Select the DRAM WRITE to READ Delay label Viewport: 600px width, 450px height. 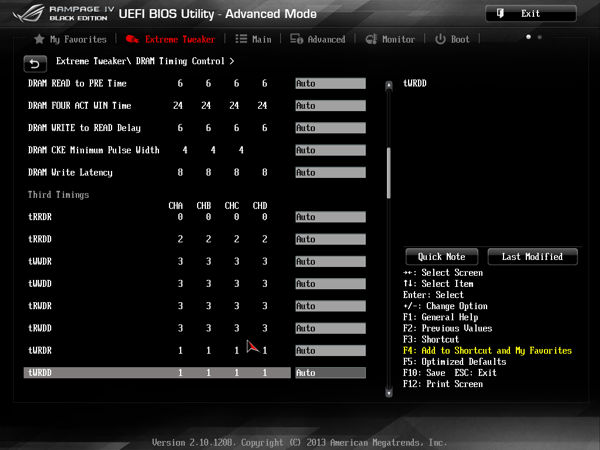click(84, 128)
